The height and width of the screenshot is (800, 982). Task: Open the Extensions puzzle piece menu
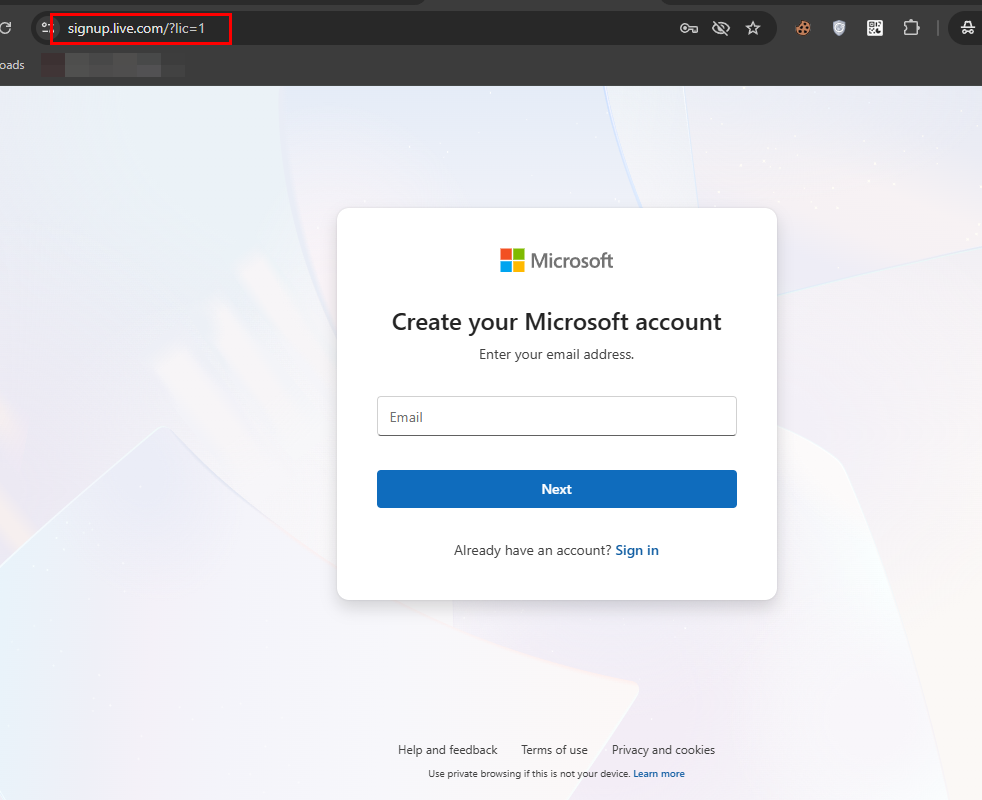point(911,28)
